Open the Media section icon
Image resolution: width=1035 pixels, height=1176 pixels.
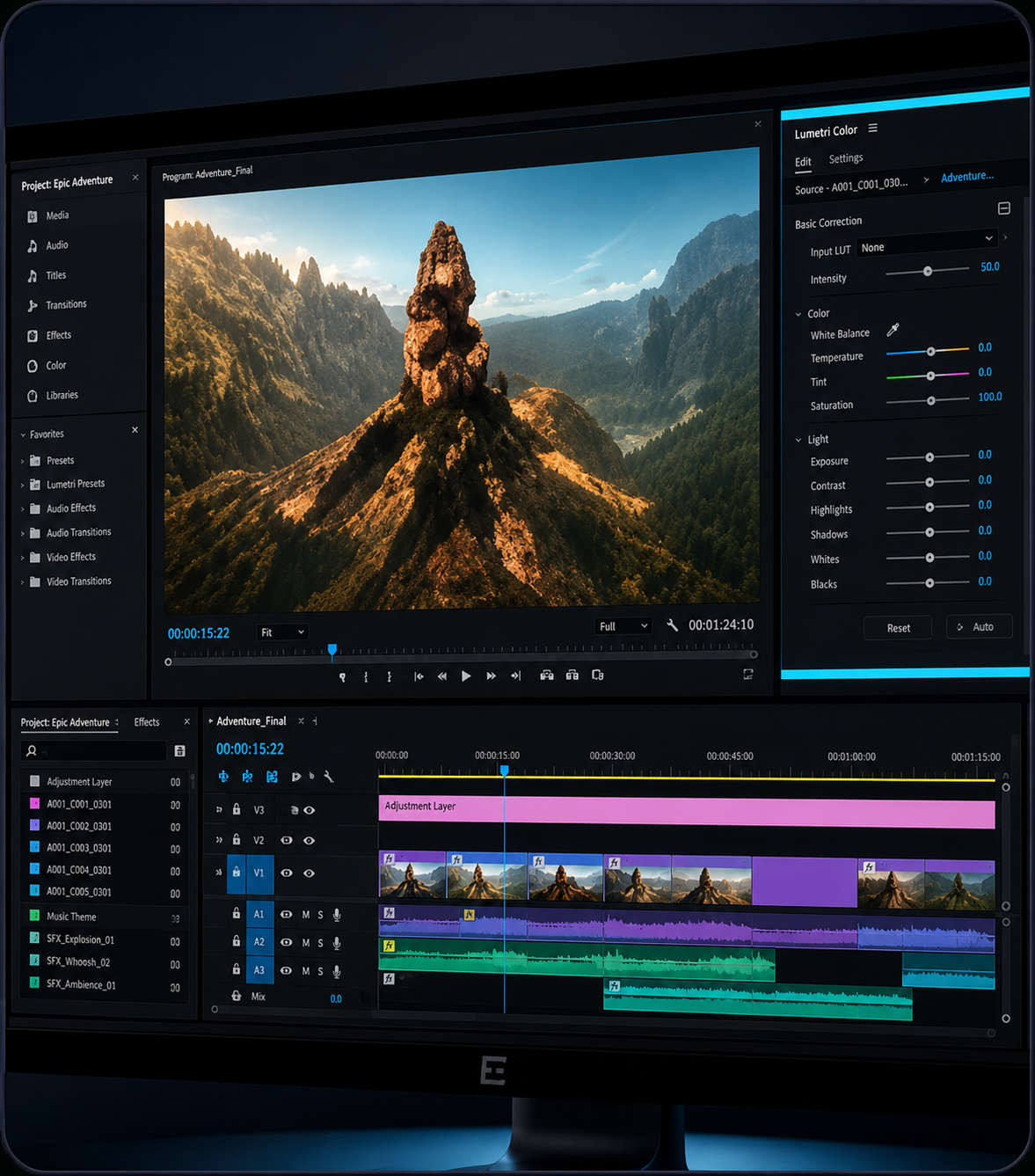[x=33, y=216]
